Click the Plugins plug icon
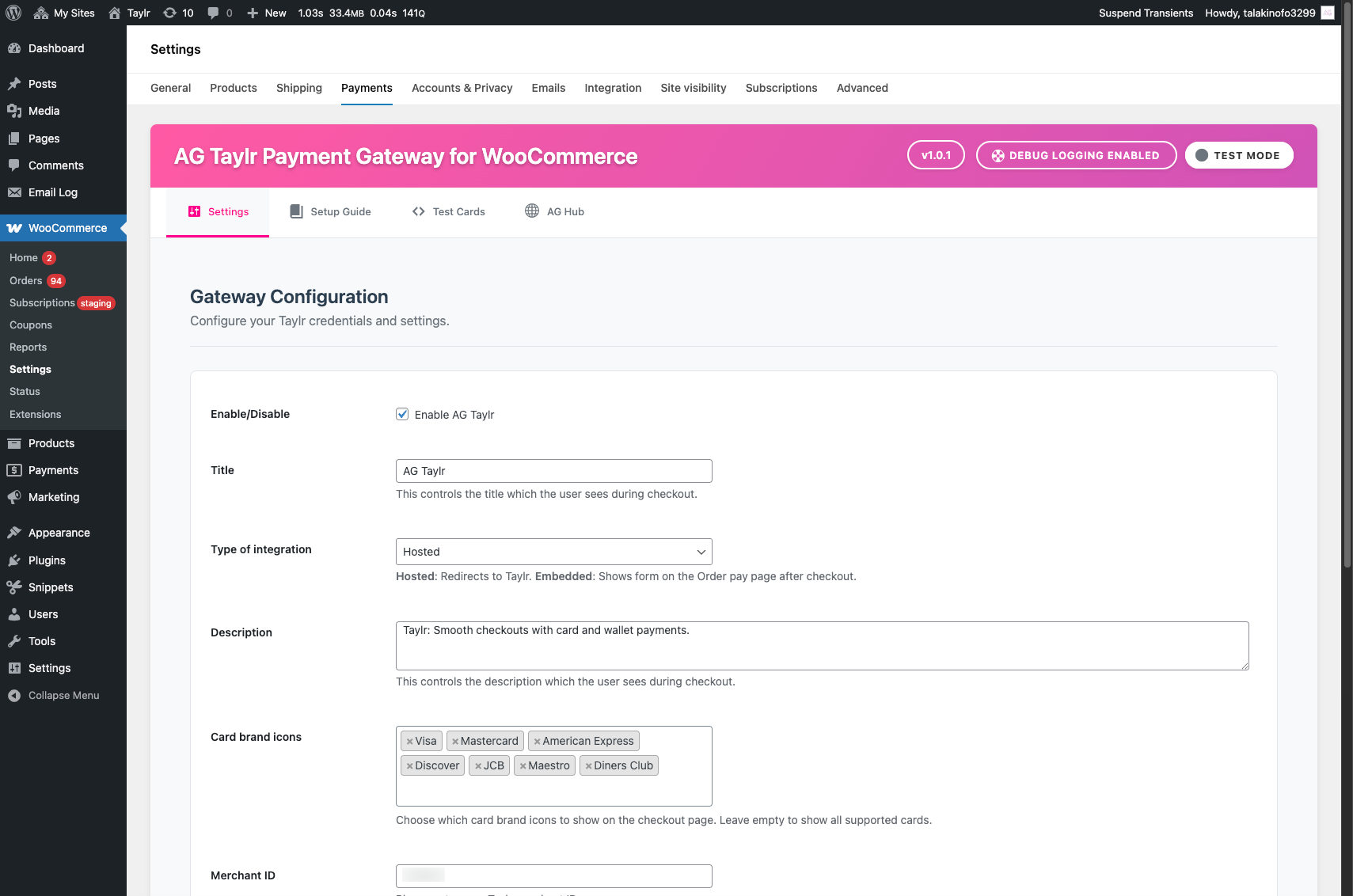 click(x=14, y=560)
